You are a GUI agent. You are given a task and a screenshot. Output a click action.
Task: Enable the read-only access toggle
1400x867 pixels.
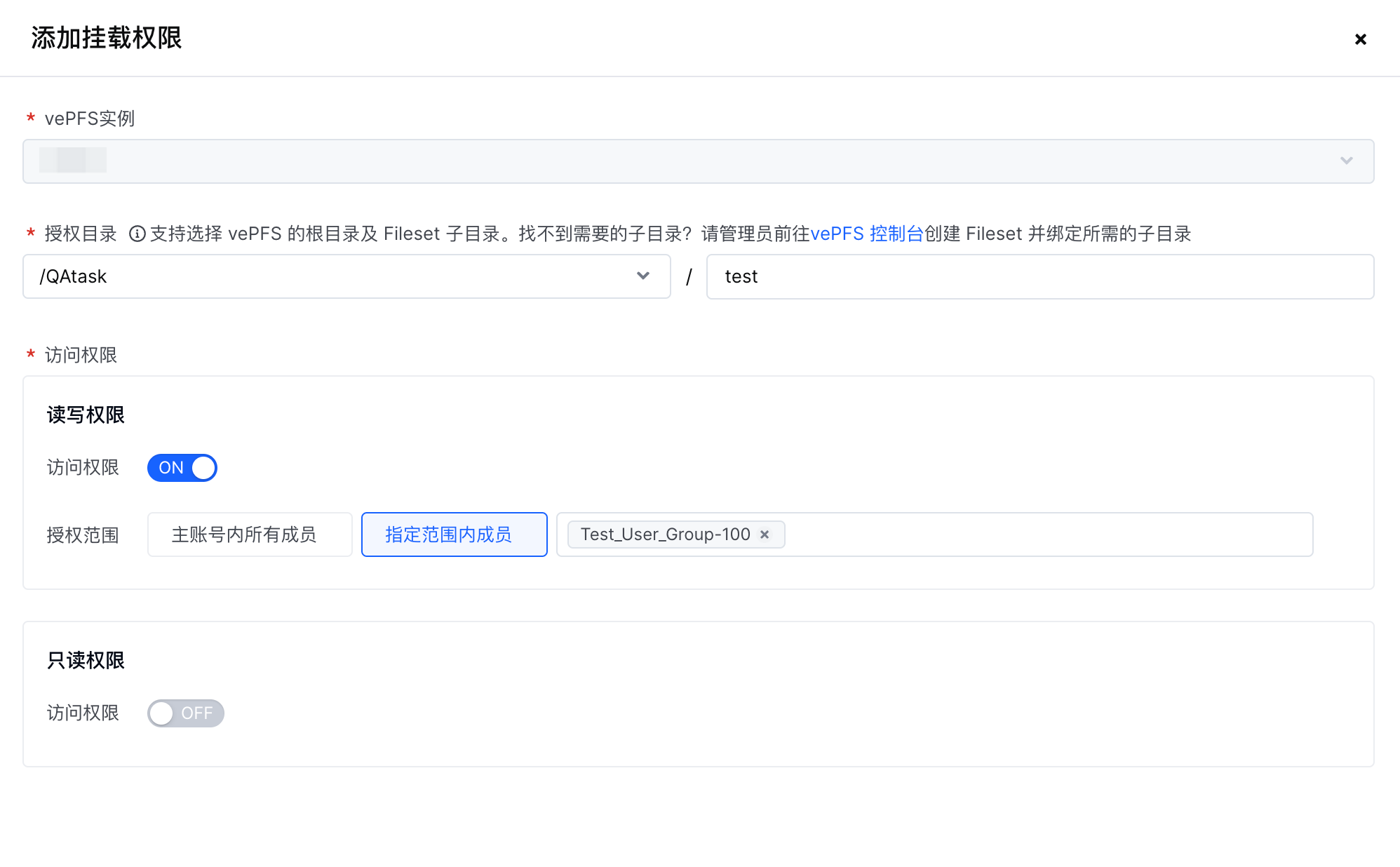(185, 713)
